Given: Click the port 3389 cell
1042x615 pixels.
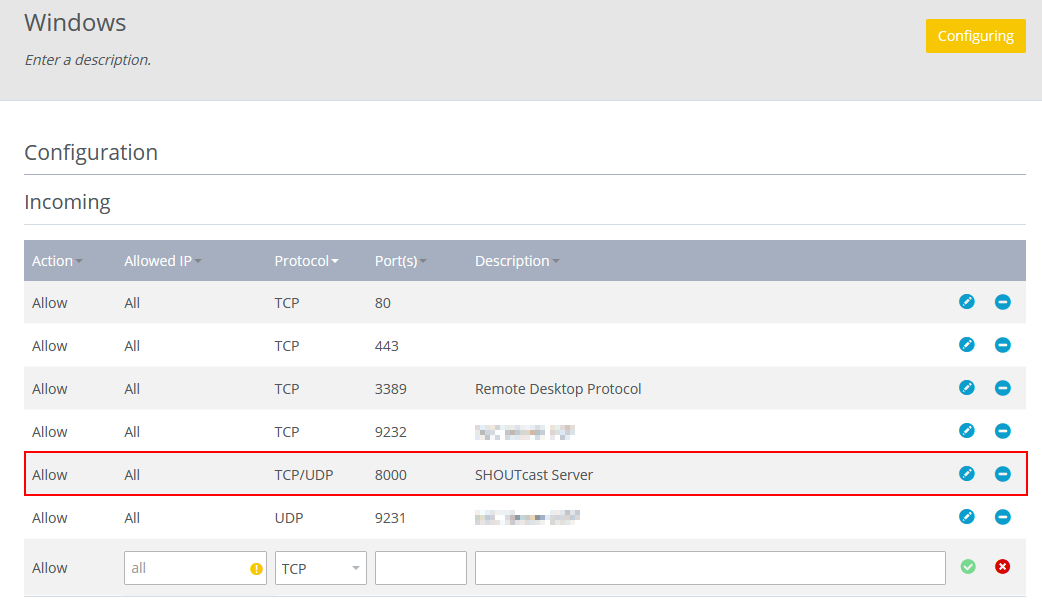Looking at the screenshot, I should point(391,389).
